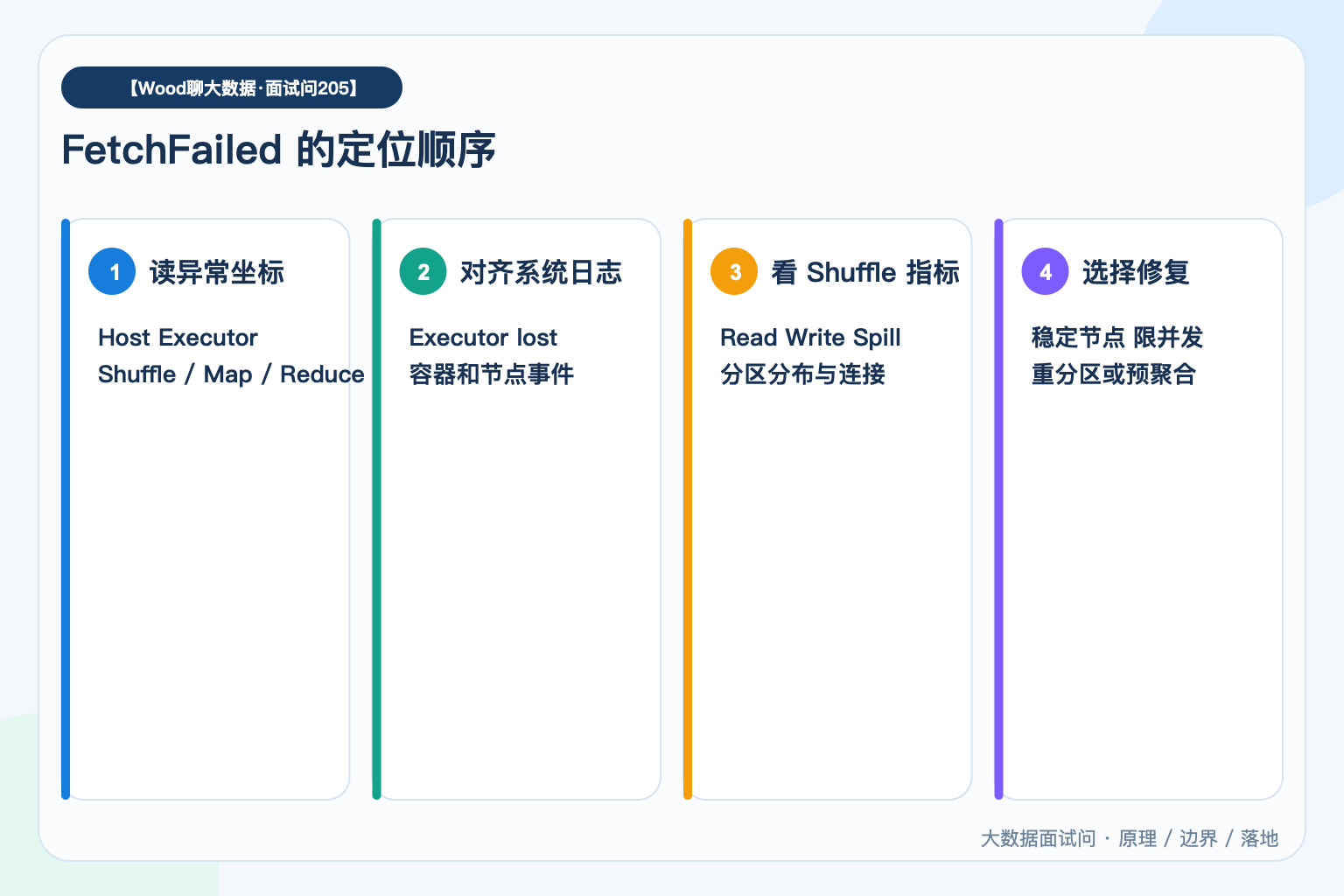The height and width of the screenshot is (896, 1344).
Task: Click the purple number 4 badge
Action: pos(1046,271)
